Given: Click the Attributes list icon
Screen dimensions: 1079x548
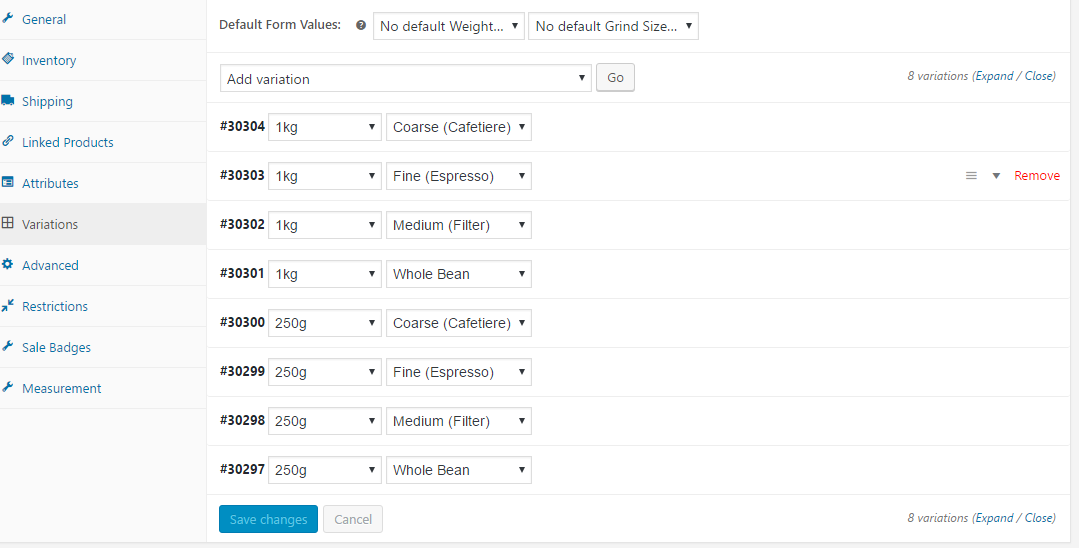Looking at the screenshot, I should (8, 182).
